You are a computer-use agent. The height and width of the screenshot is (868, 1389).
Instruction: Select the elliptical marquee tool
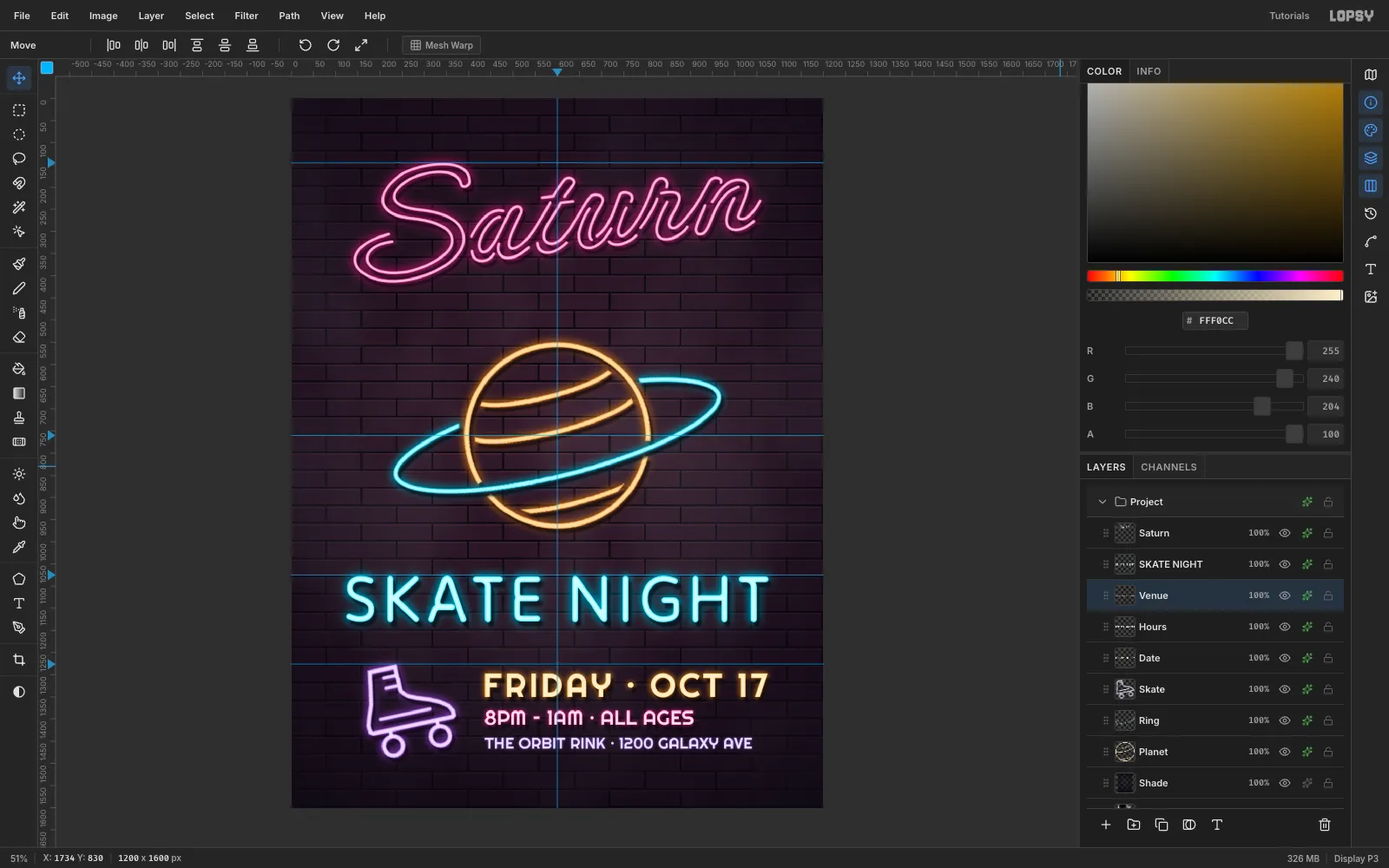coord(18,135)
